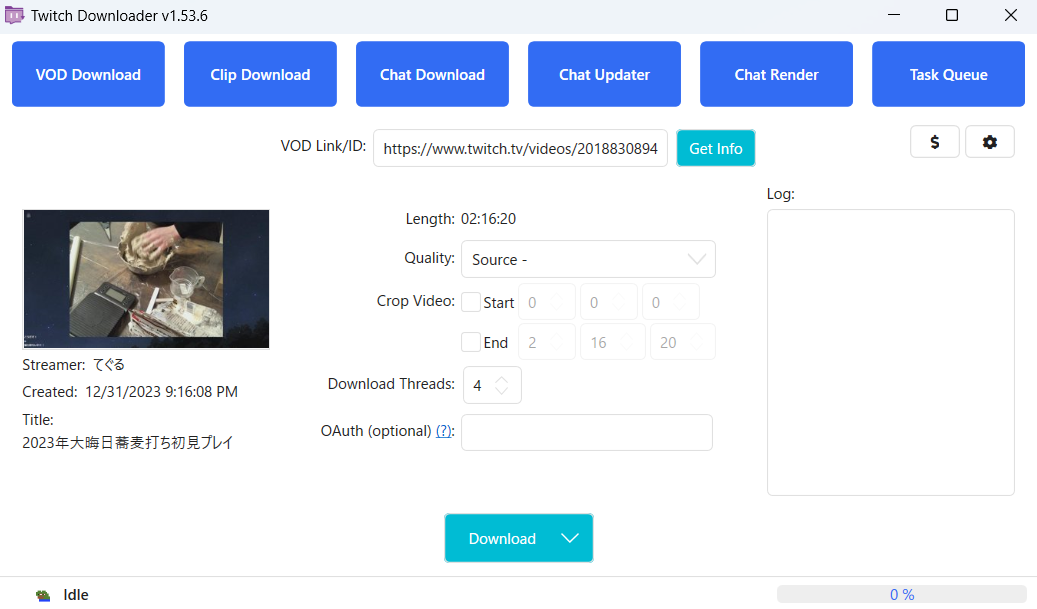Switch to the VOD Download page
The image size is (1037, 609).
tap(88, 74)
